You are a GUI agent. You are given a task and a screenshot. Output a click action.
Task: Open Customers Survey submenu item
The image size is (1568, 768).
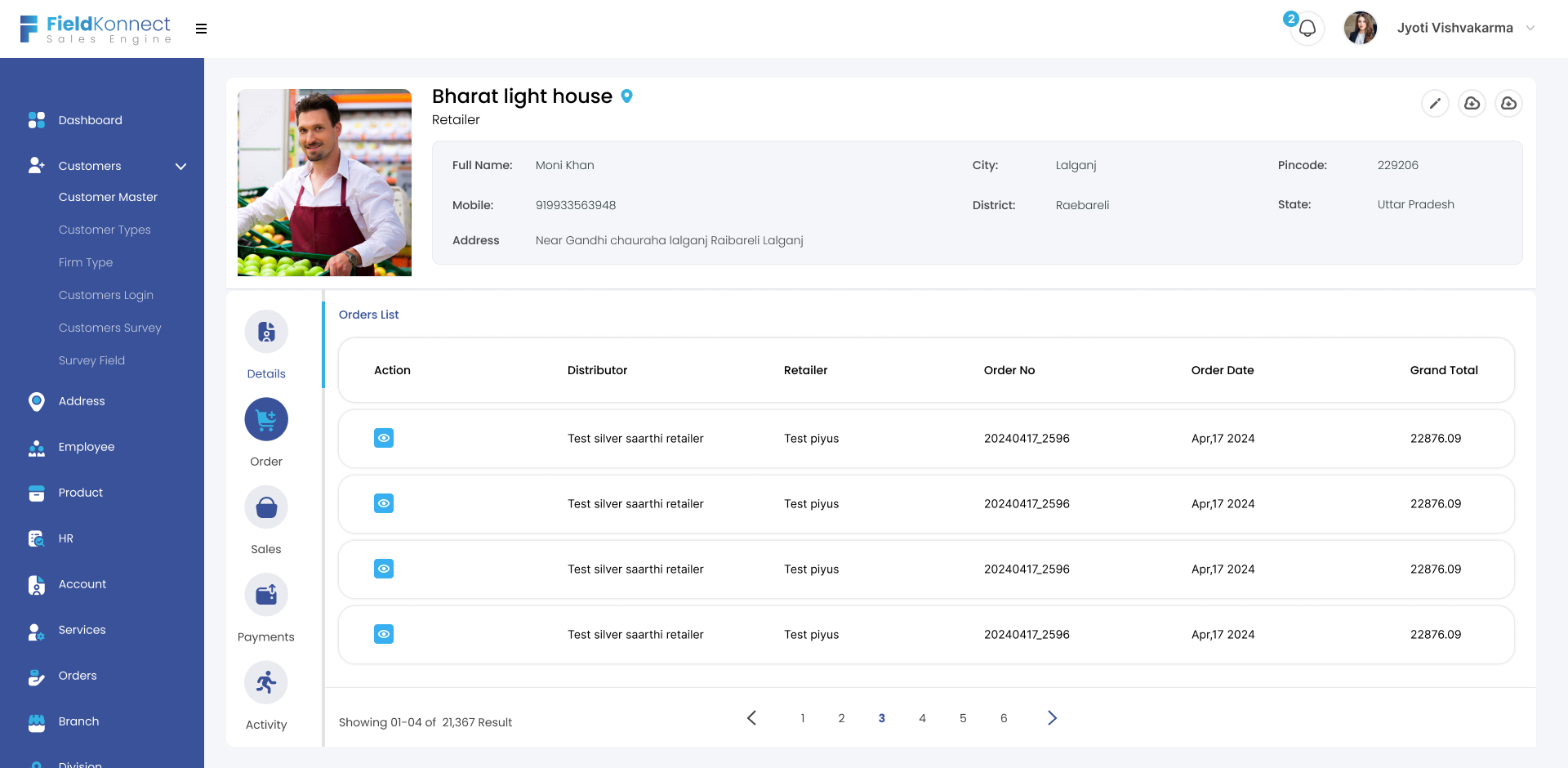tap(110, 328)
